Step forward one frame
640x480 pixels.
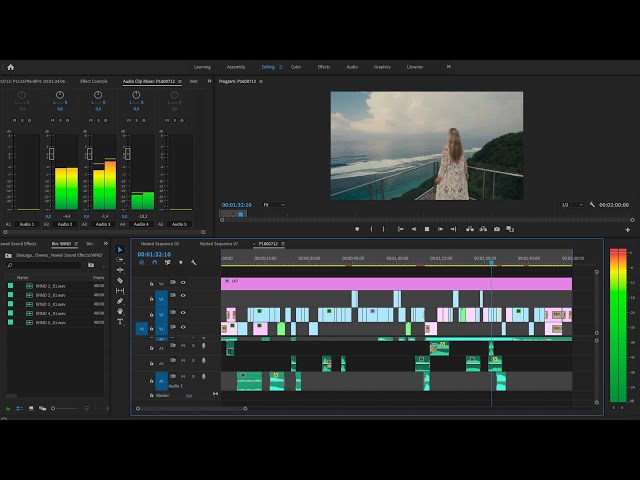pyautogui.click(x=440, y=229)
